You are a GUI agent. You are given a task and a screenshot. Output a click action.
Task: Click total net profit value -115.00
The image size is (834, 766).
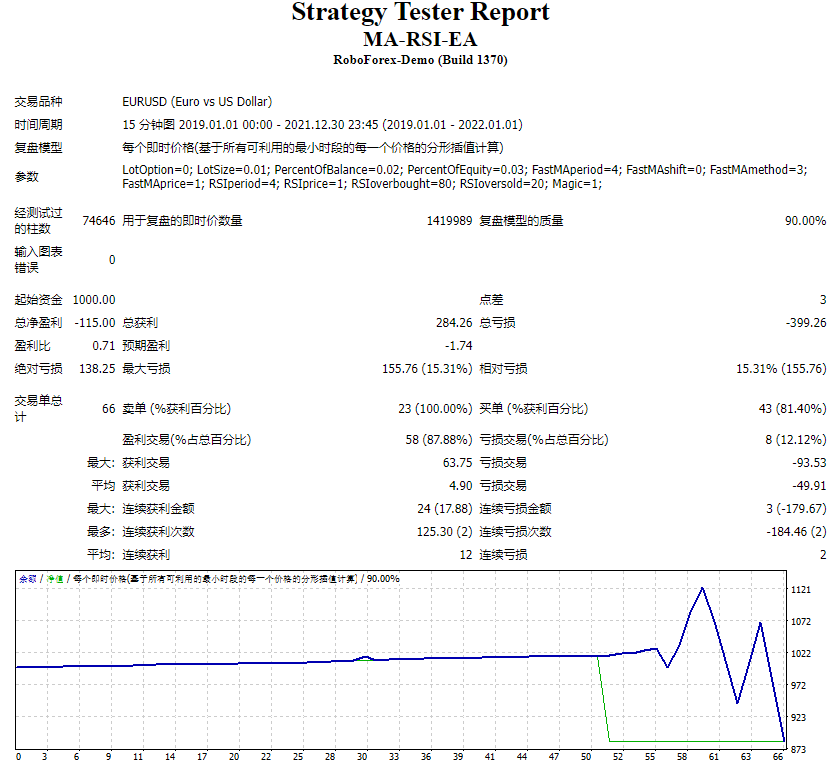95,322
